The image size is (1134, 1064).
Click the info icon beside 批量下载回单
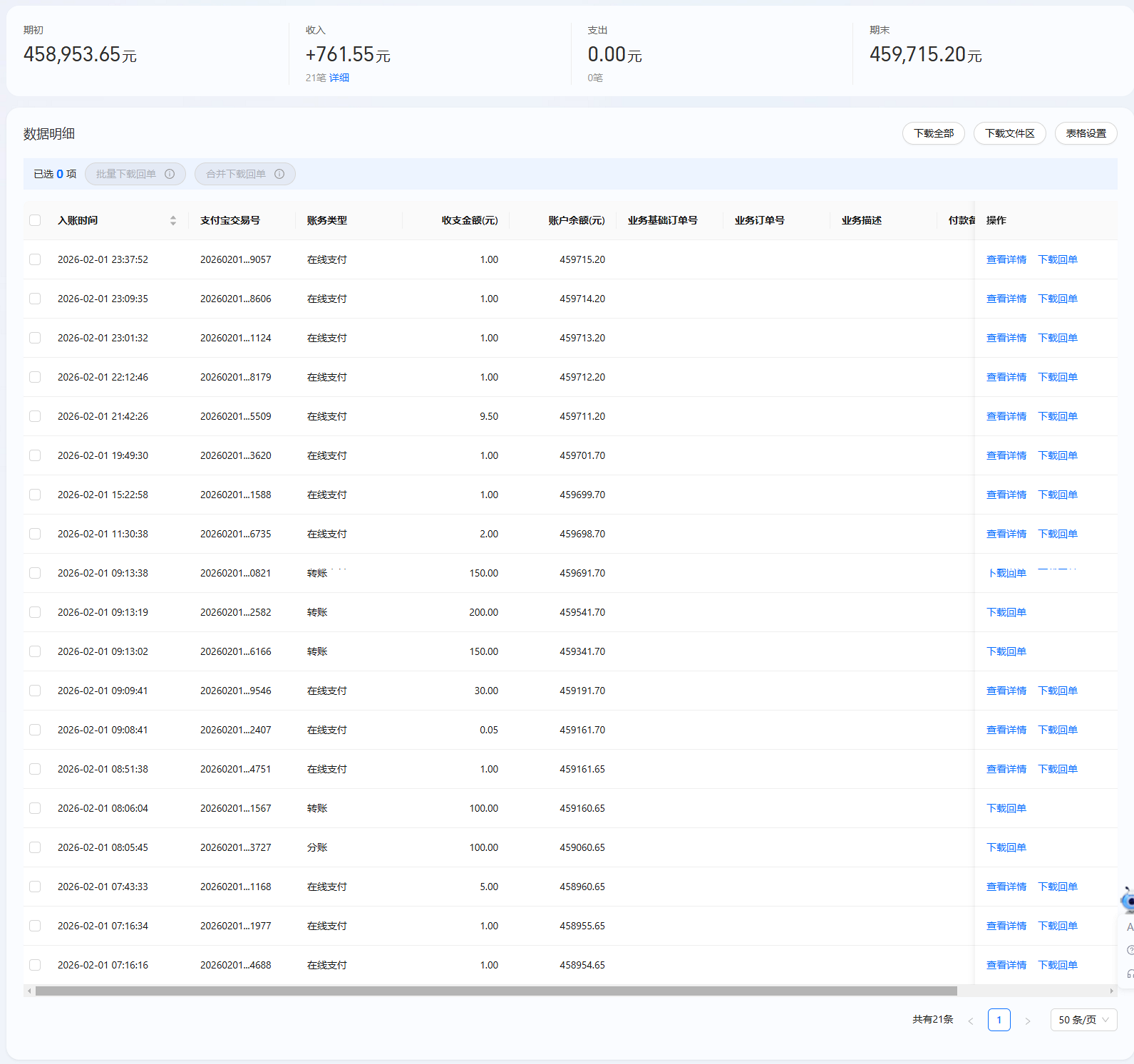(170, 174)
